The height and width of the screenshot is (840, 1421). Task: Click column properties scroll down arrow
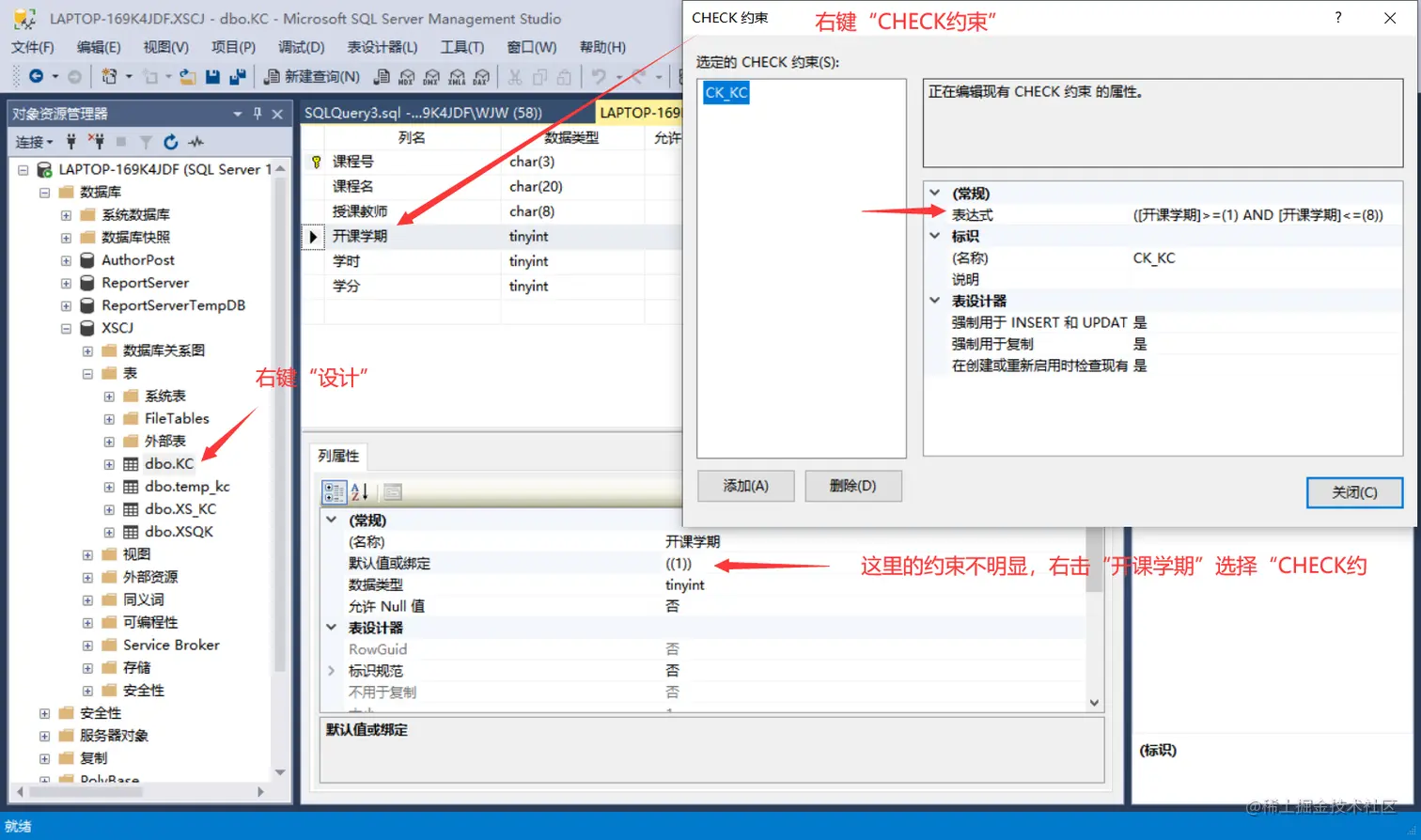pyautogui.click(x=1094, y=703)
